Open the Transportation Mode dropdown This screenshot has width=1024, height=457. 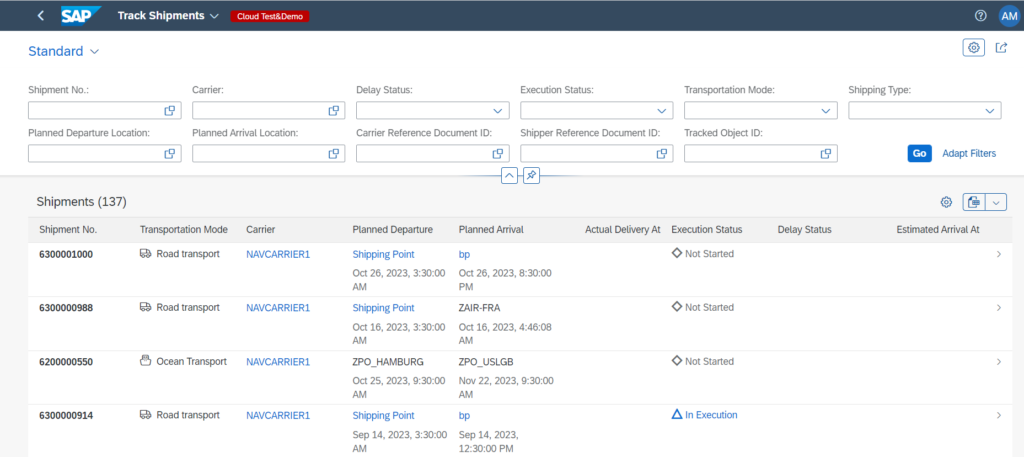826,111
